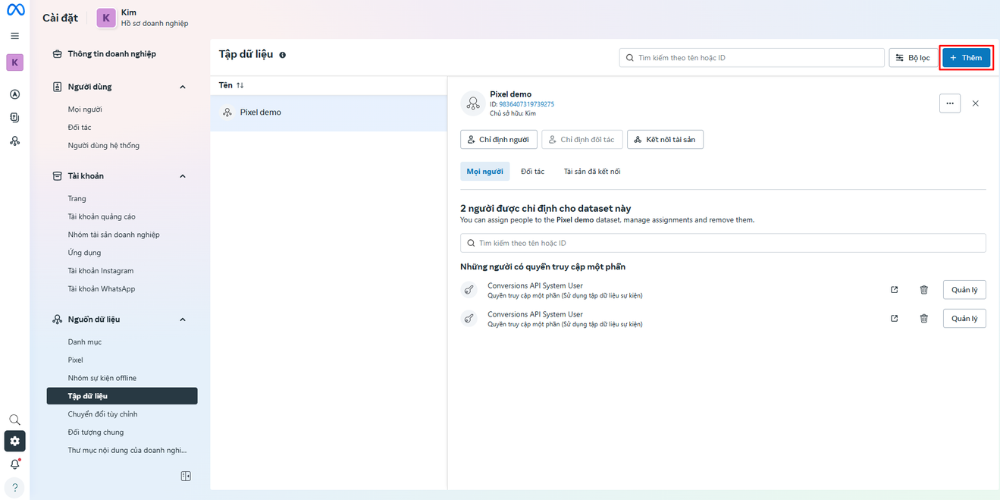Delete the second Conversions API System User

tap(923, 318)
